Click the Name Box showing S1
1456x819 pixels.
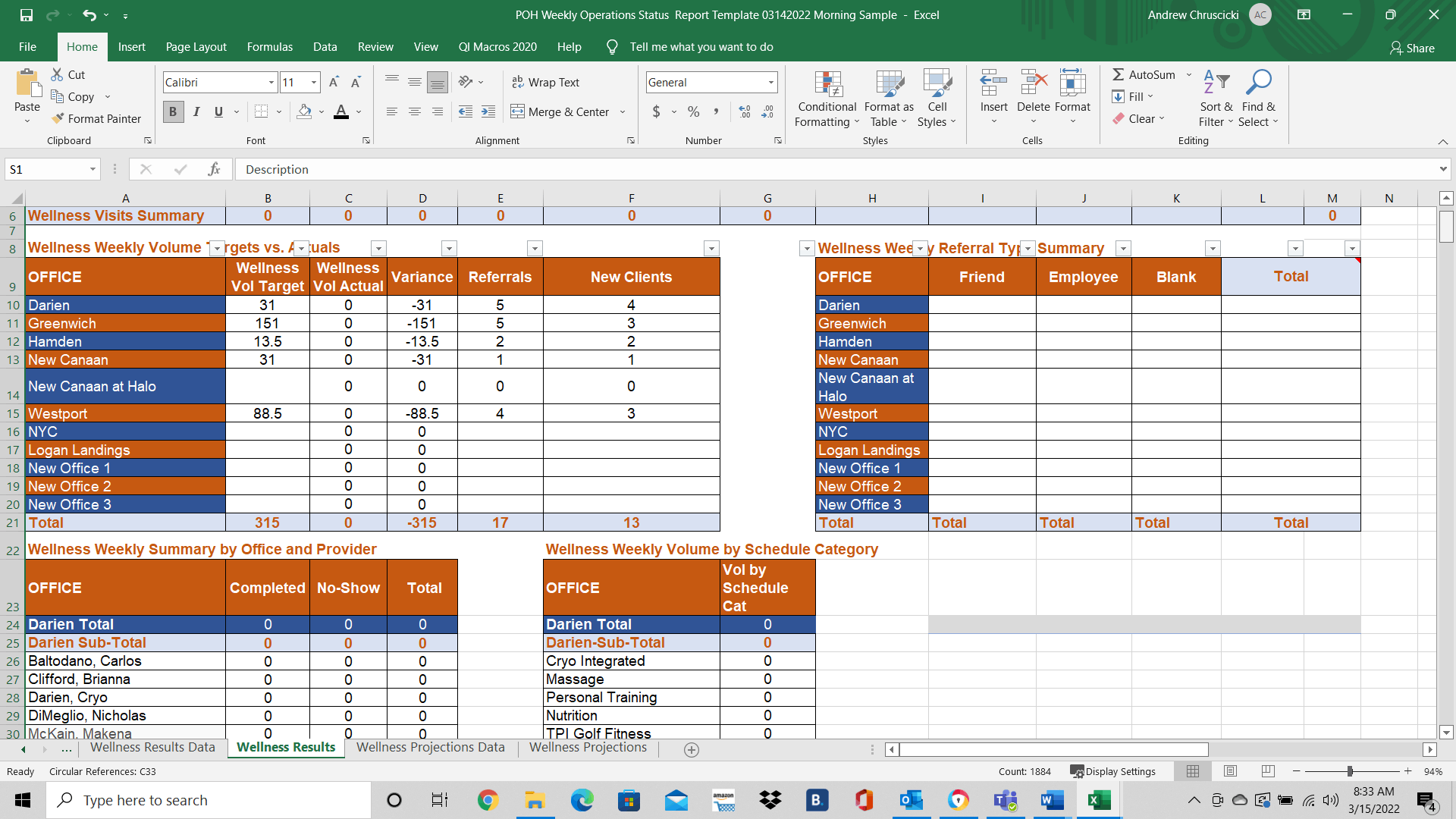click(45, 169)
